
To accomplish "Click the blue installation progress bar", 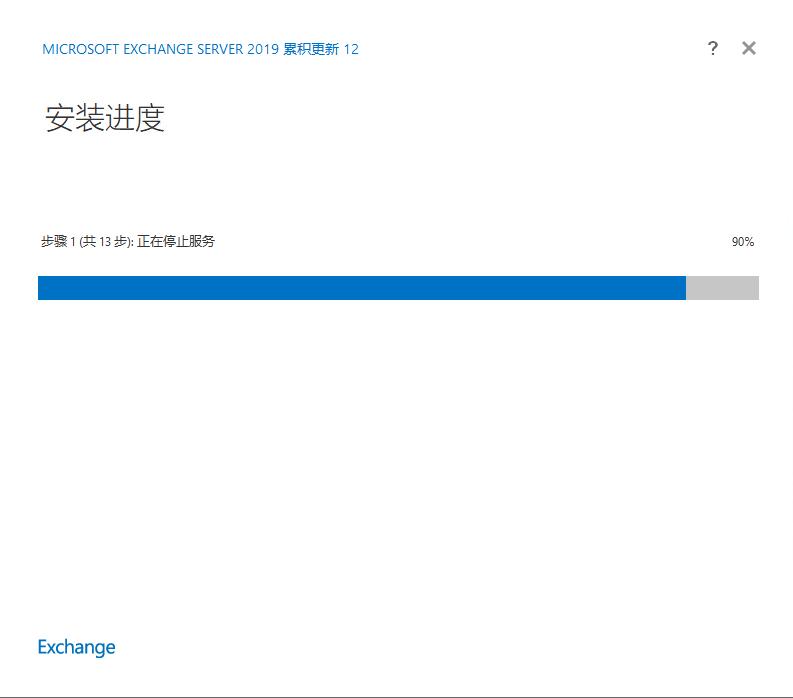I will 398,288.
